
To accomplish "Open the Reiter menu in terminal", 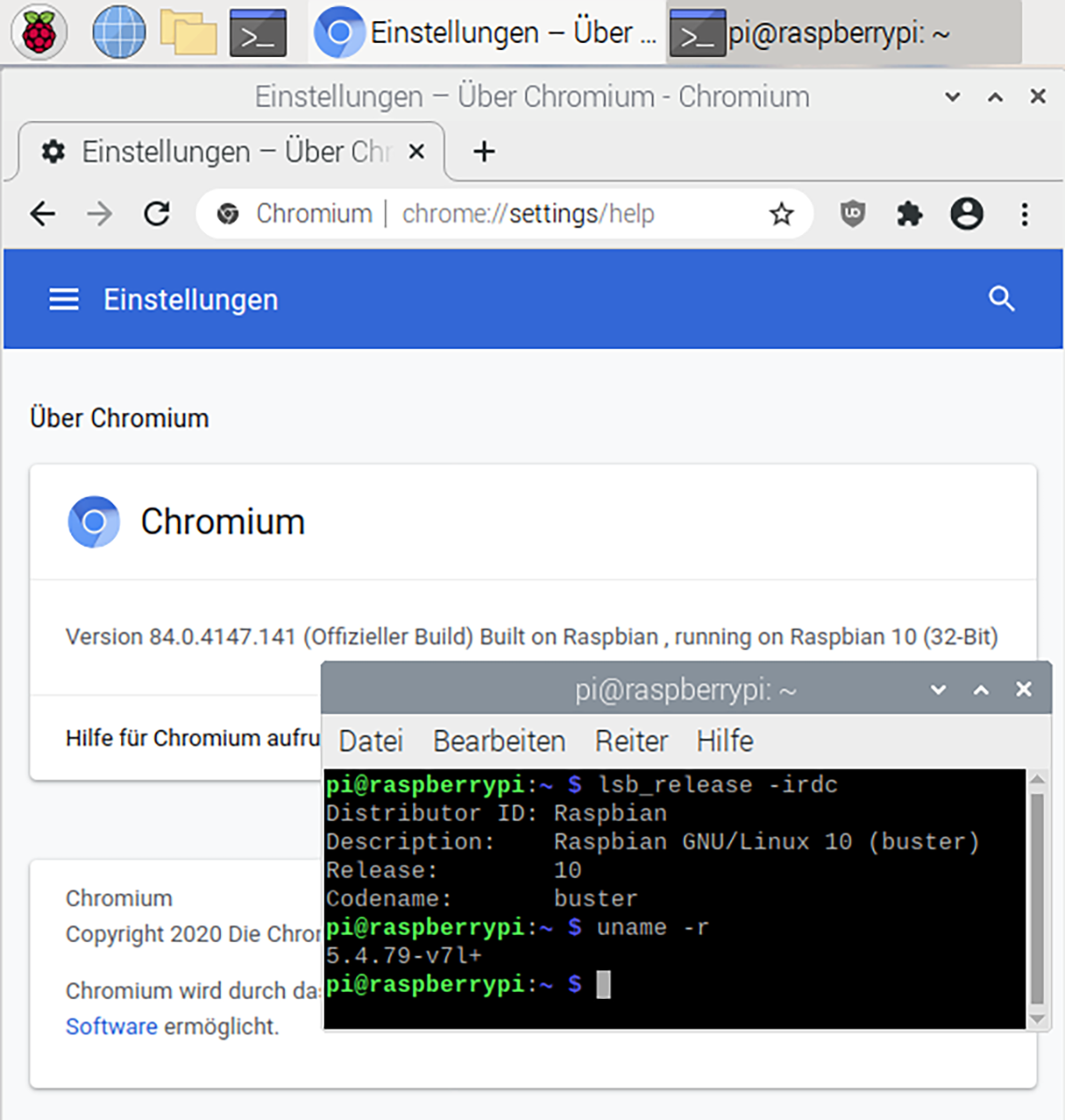I will coord(631,741).
